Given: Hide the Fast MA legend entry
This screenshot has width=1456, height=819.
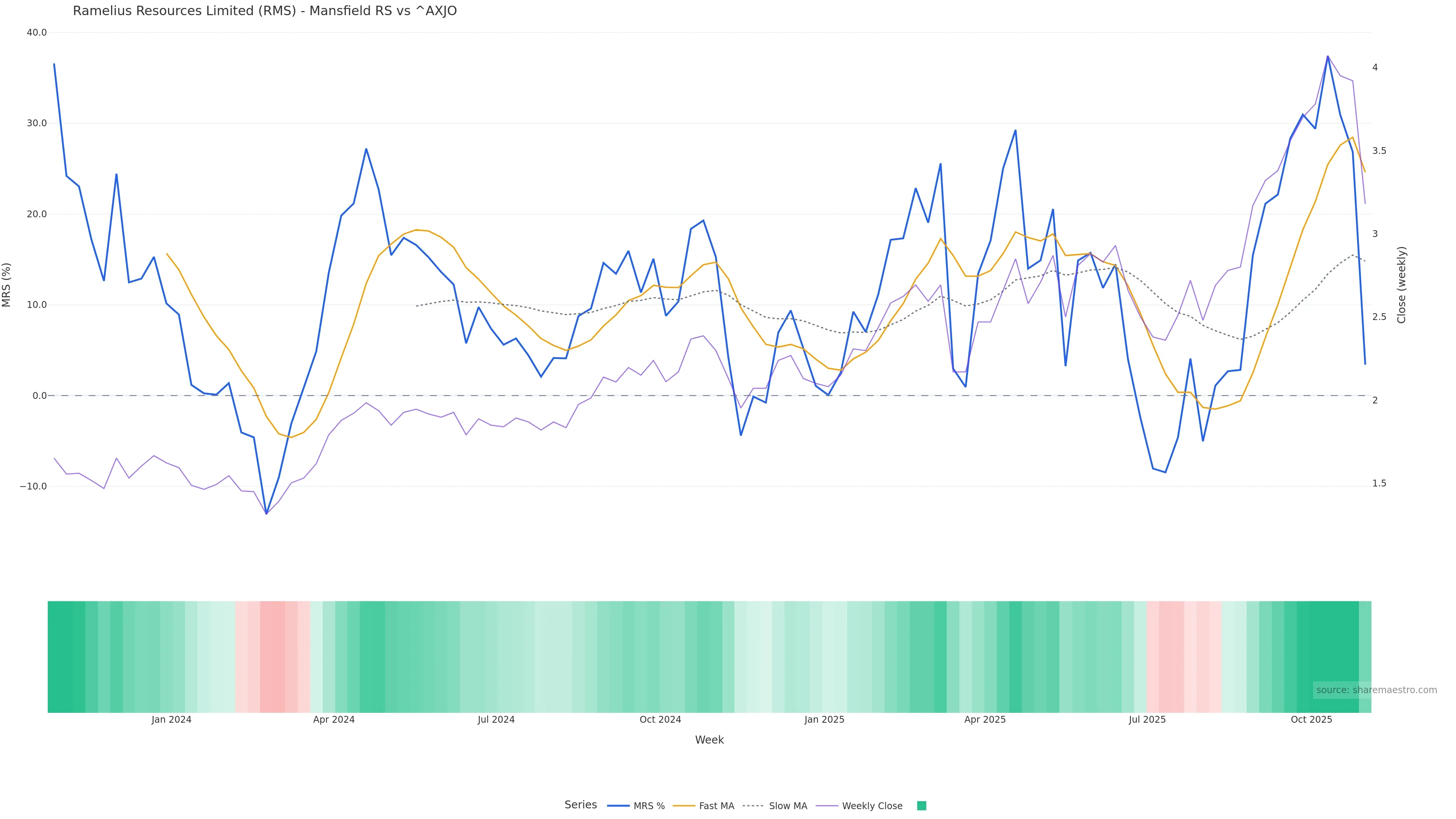Looking at the screenshot, I should pos(716,806).
